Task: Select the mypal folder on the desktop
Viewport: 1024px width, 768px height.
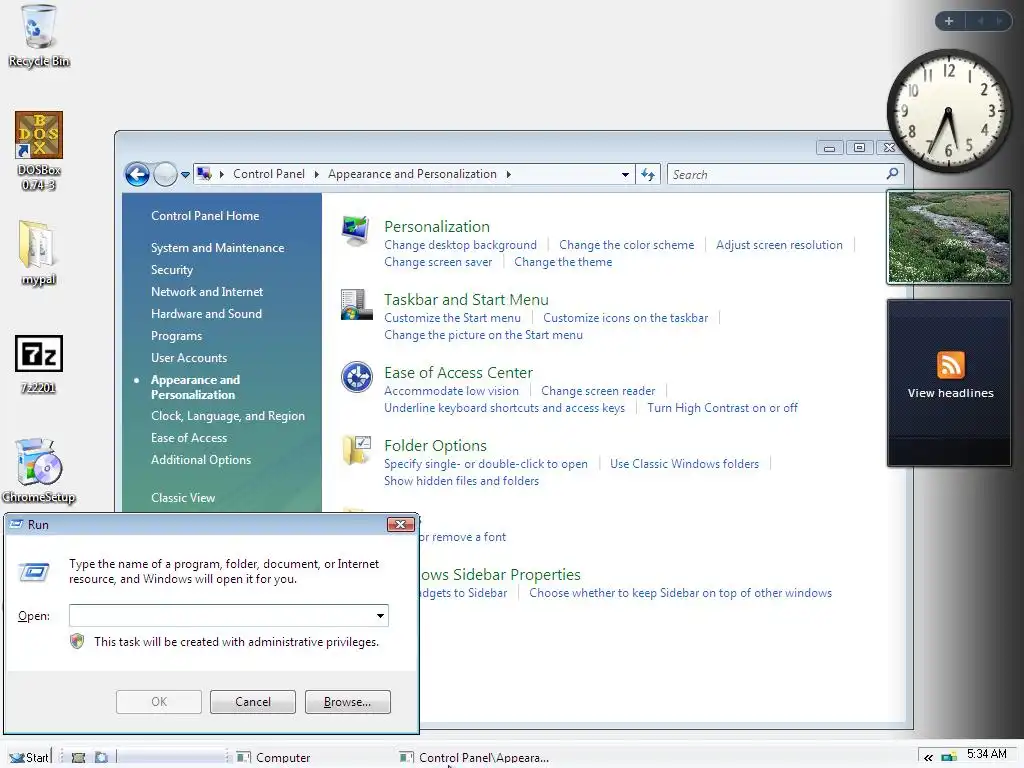Action: (x=38, y=253)
